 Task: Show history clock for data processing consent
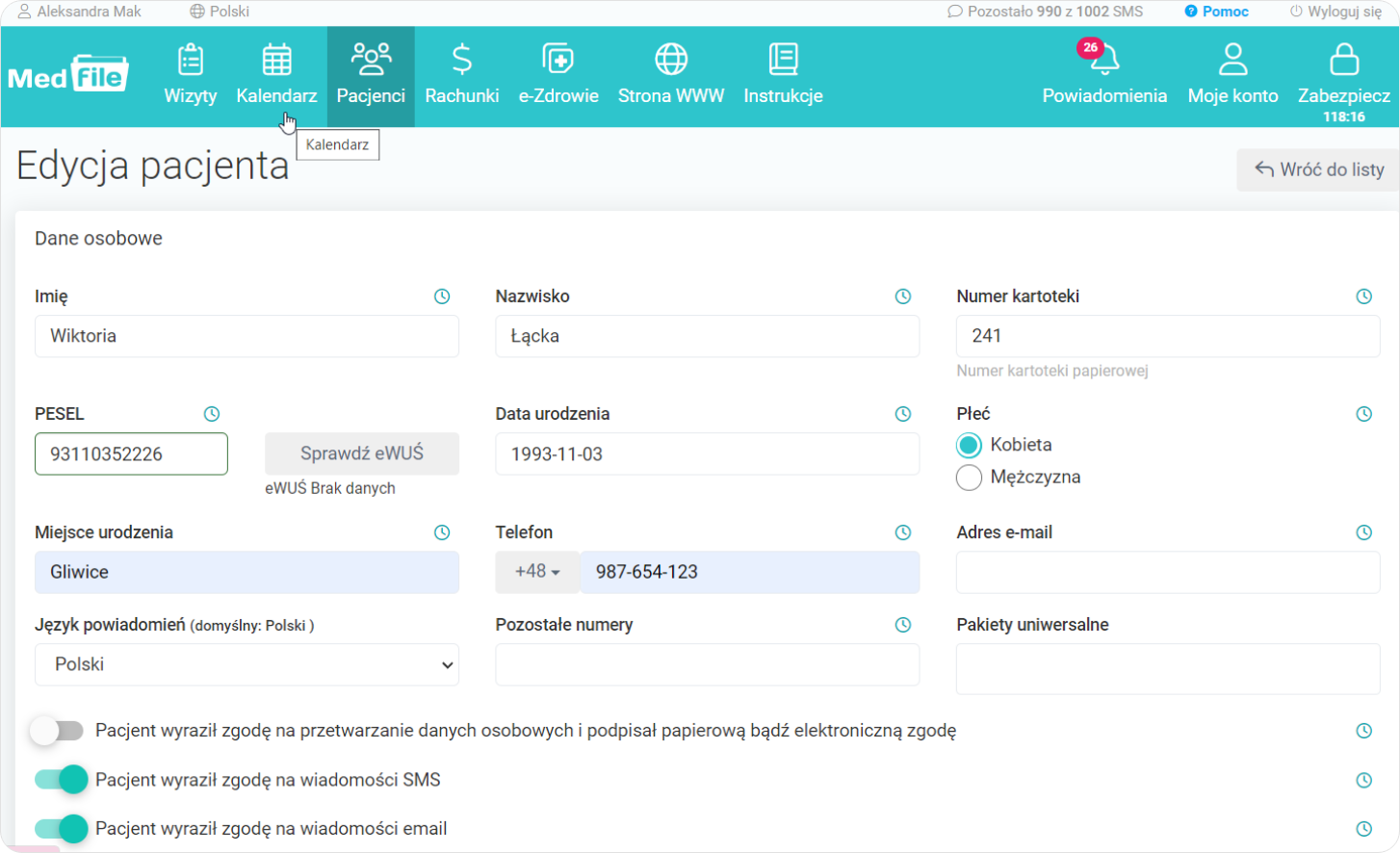(1364, 731)
